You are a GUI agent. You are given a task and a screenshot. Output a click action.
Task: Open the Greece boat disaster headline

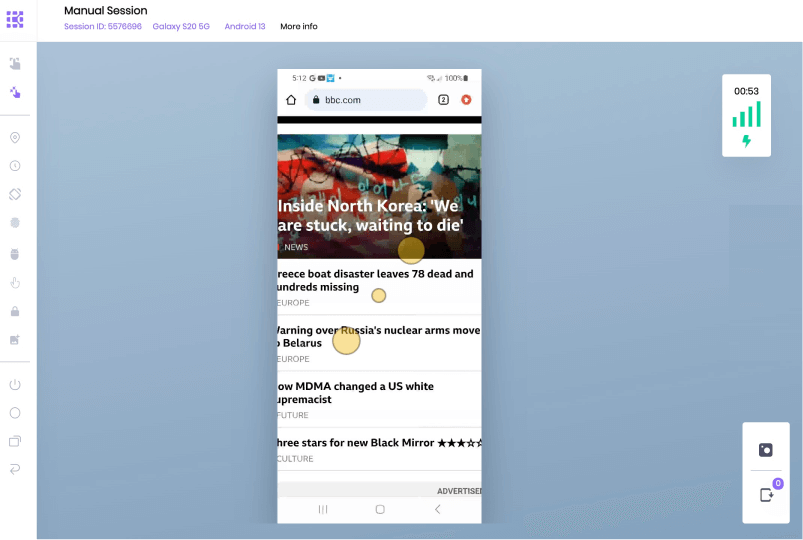coord(375,280)
